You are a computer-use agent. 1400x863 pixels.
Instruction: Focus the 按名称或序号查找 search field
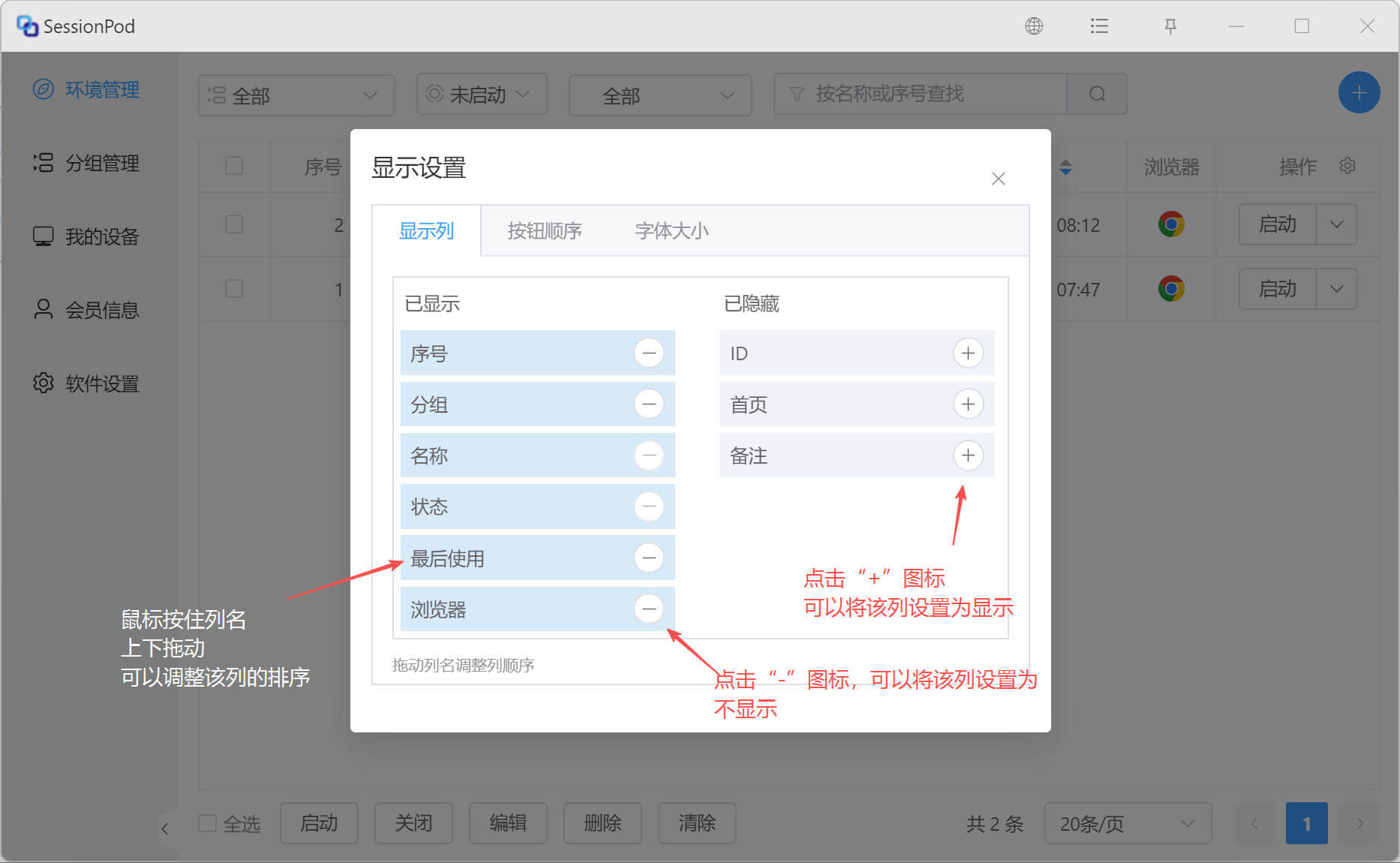[x=921, y=94]
